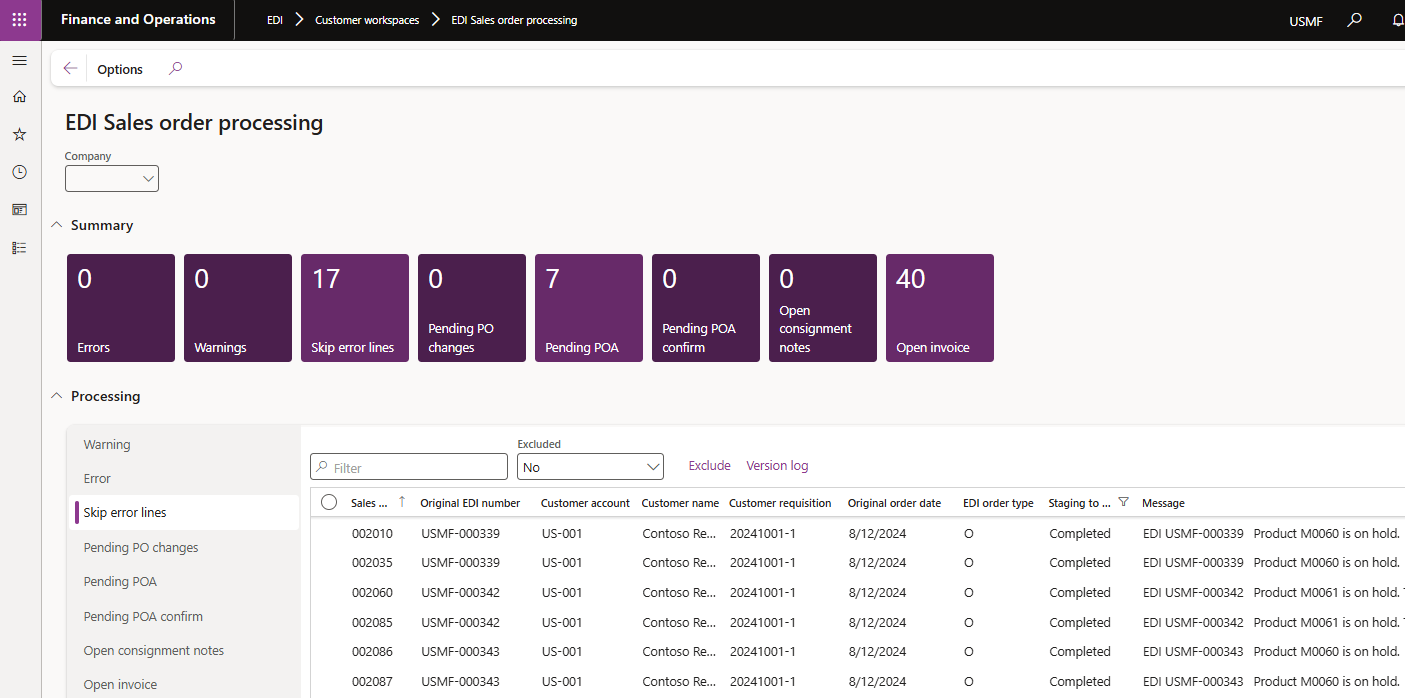Viewport: 1405px width, 698px height.
Task: Click the back arrow in action bar
Action: 70,69
